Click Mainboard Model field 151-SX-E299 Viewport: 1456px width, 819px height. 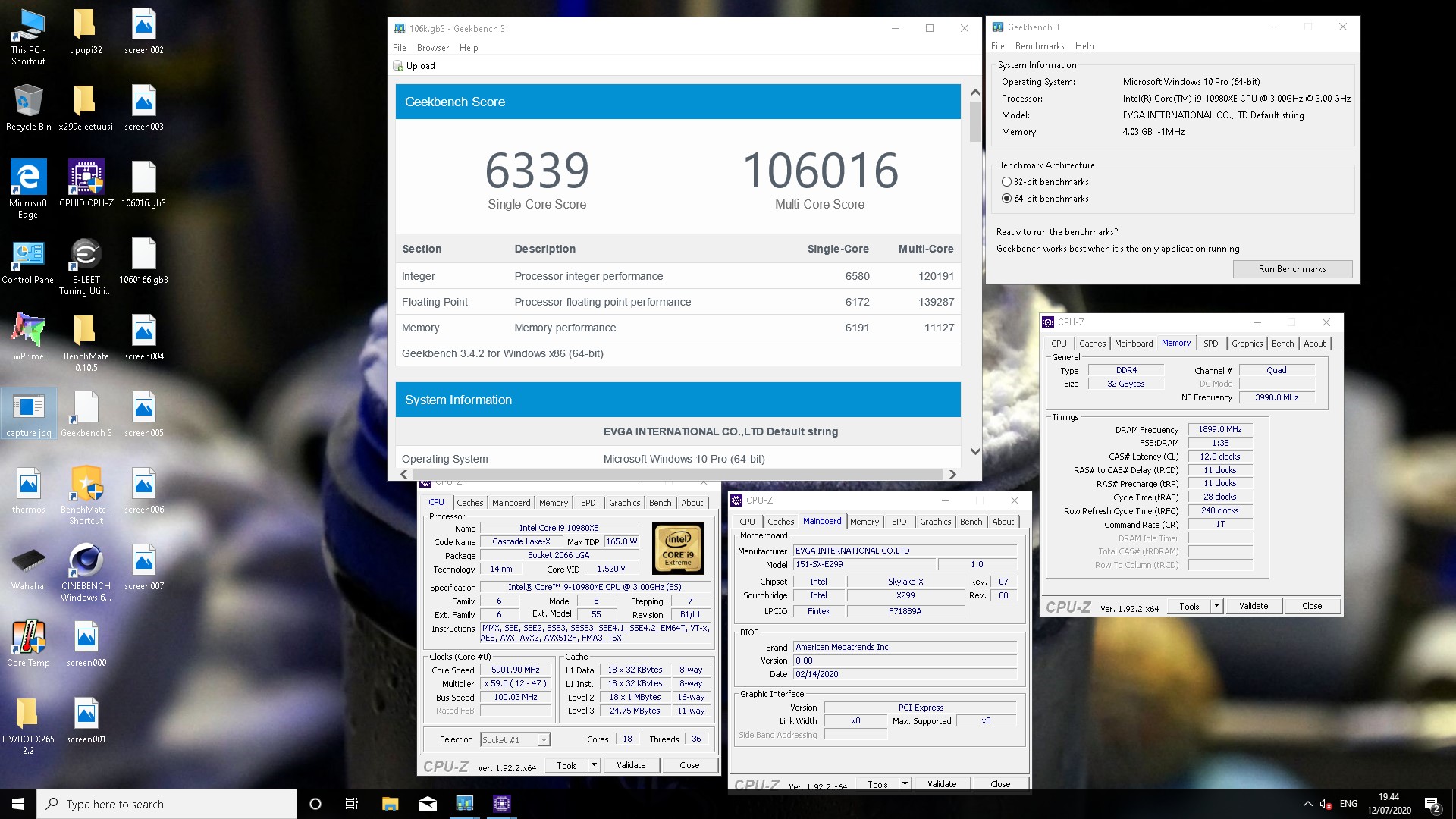tap(864, 564)
